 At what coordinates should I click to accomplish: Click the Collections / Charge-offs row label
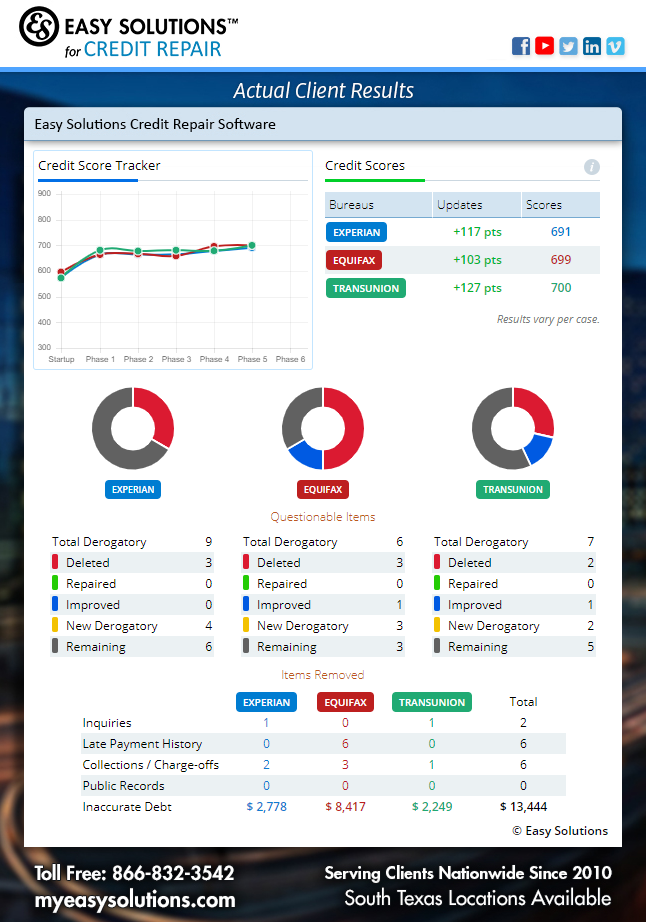(x=150, y=764)
